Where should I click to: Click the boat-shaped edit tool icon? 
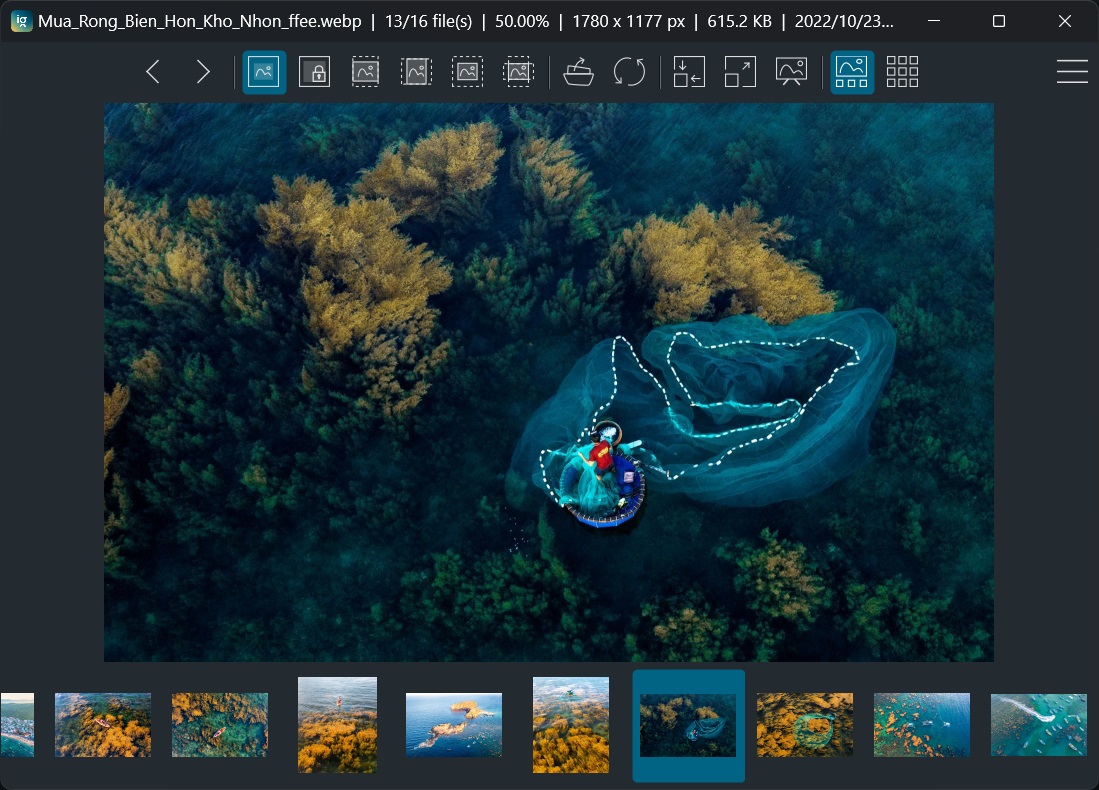click(x=580, y=71)
